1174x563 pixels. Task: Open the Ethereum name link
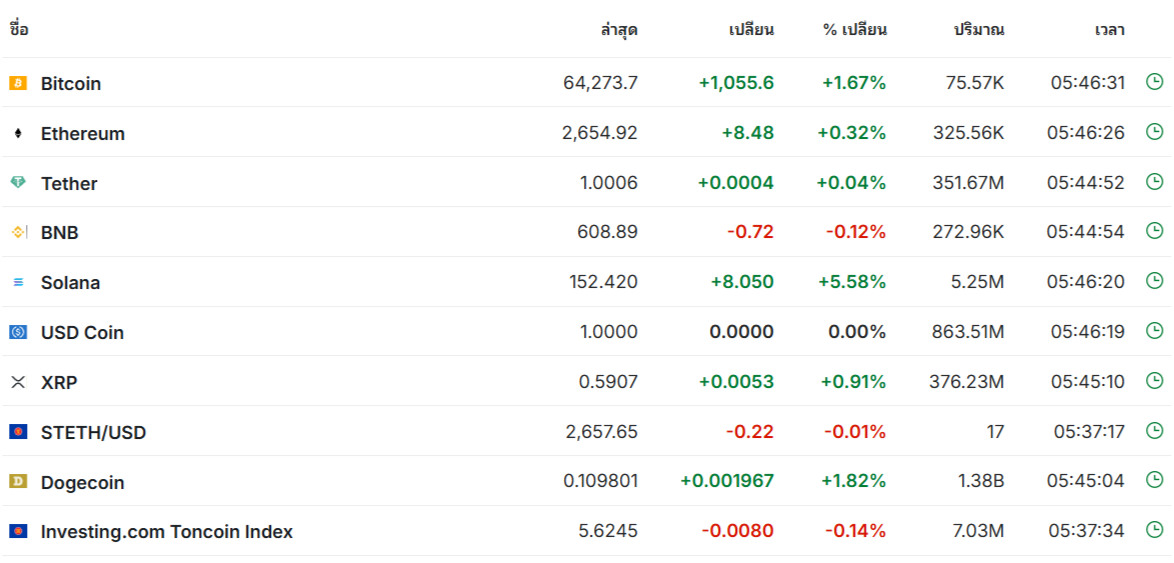(83, 133)
